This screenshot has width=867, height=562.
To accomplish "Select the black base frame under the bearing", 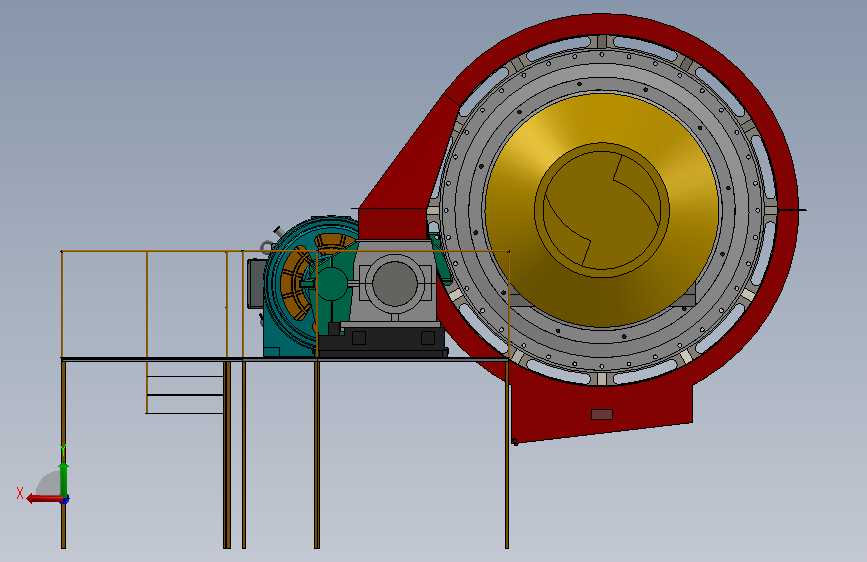I will coord(383,340).
